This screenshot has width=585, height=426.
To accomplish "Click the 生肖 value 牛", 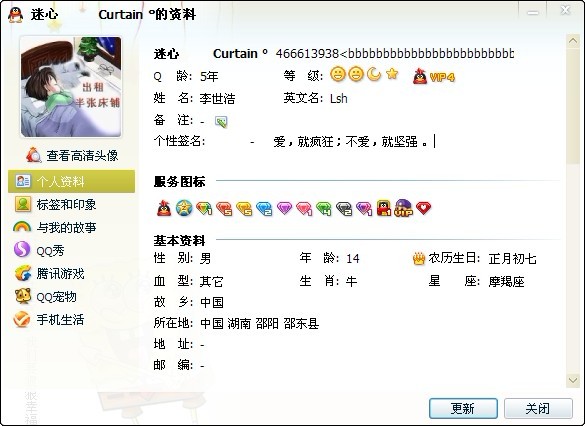I will [x=351, y=281].
